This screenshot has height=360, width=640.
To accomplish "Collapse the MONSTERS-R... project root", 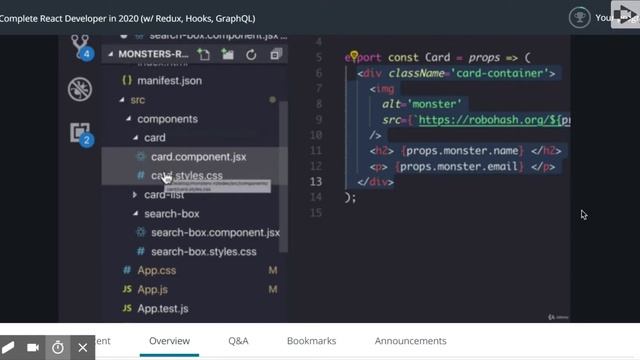I will 111,54.
